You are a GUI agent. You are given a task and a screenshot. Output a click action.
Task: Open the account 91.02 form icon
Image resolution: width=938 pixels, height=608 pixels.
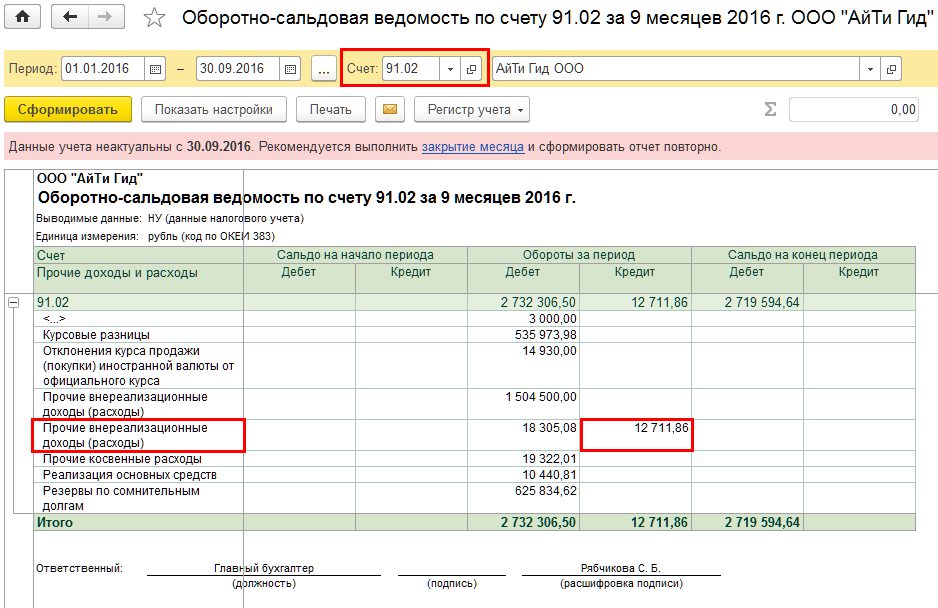click(x=472, y=69)
